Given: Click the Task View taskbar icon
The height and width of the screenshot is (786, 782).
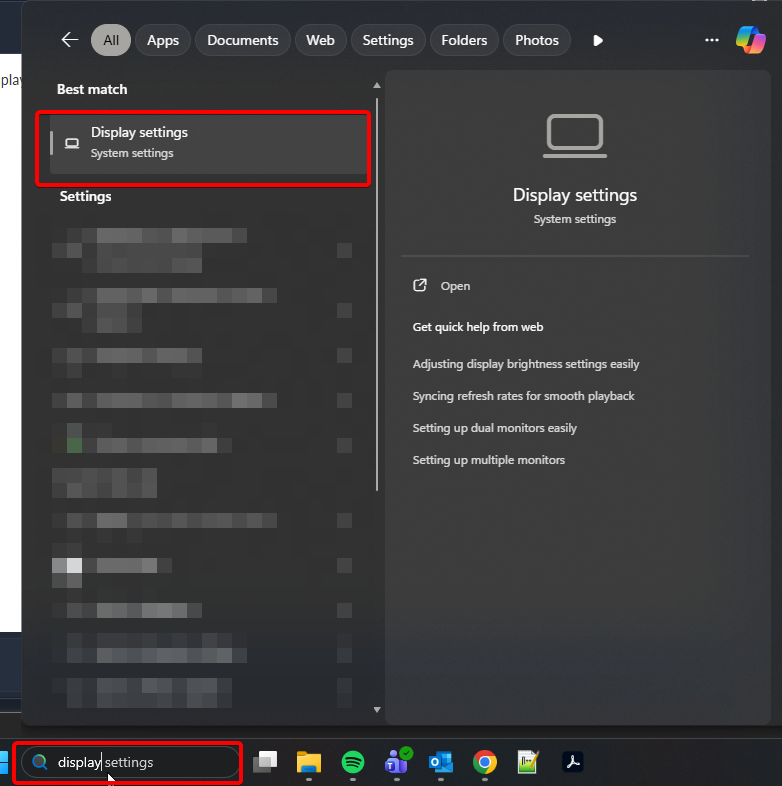Looking at the screenshot, I should coord(265,763).
